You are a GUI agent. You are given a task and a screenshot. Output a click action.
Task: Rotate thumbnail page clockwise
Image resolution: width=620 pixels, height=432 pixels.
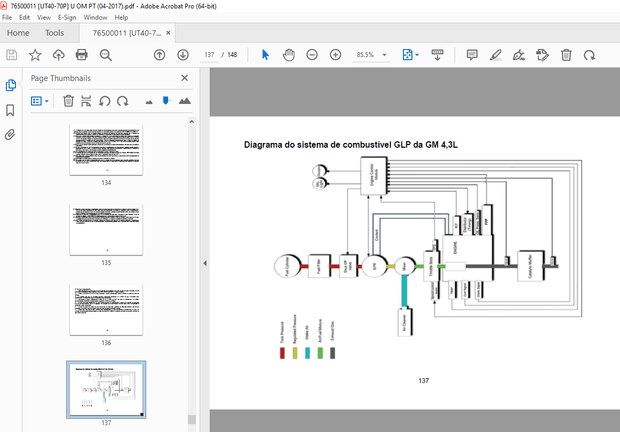[123, 101]
